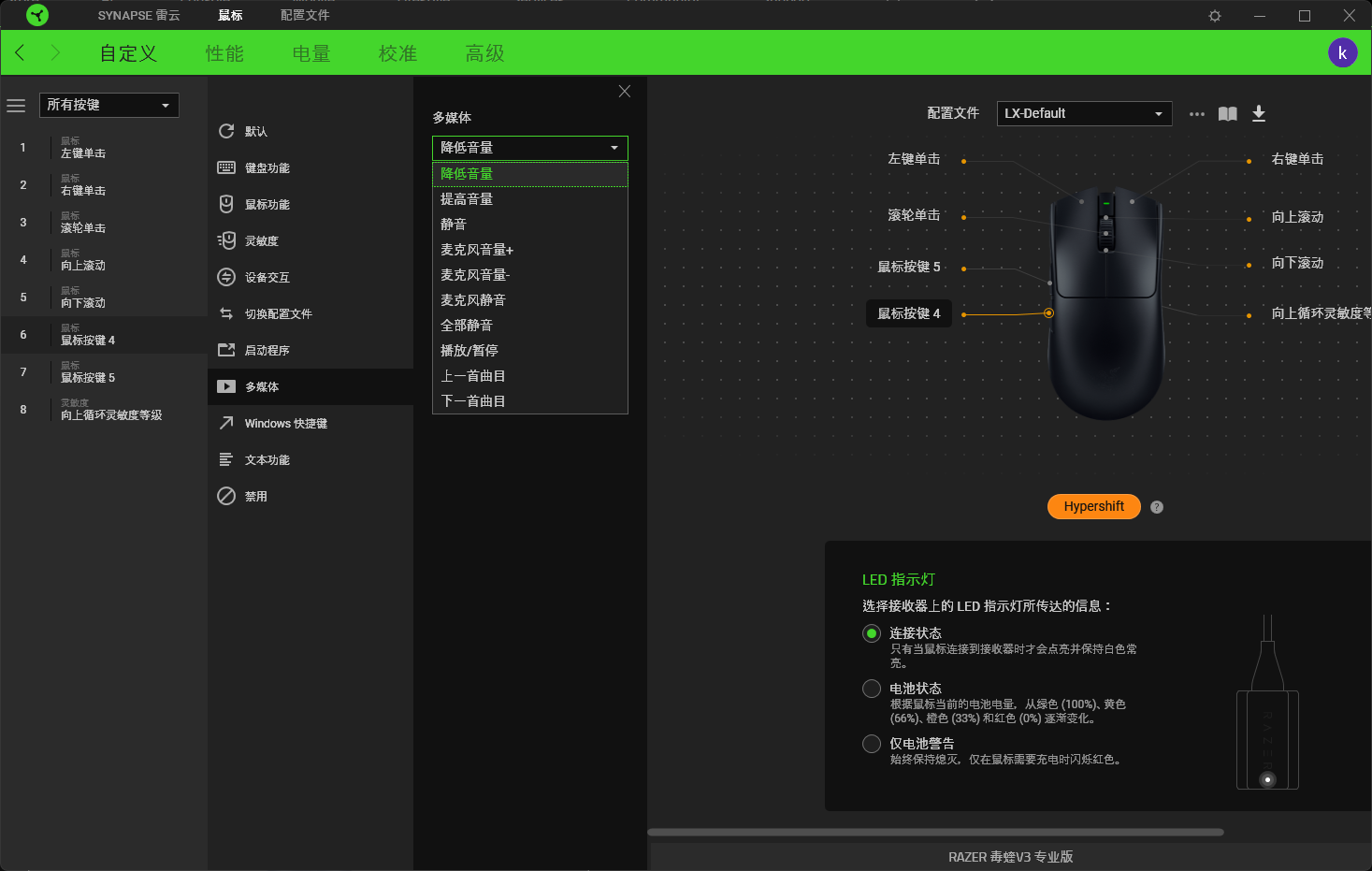Open the 配置文件 top menu tab

click(305, 15)
